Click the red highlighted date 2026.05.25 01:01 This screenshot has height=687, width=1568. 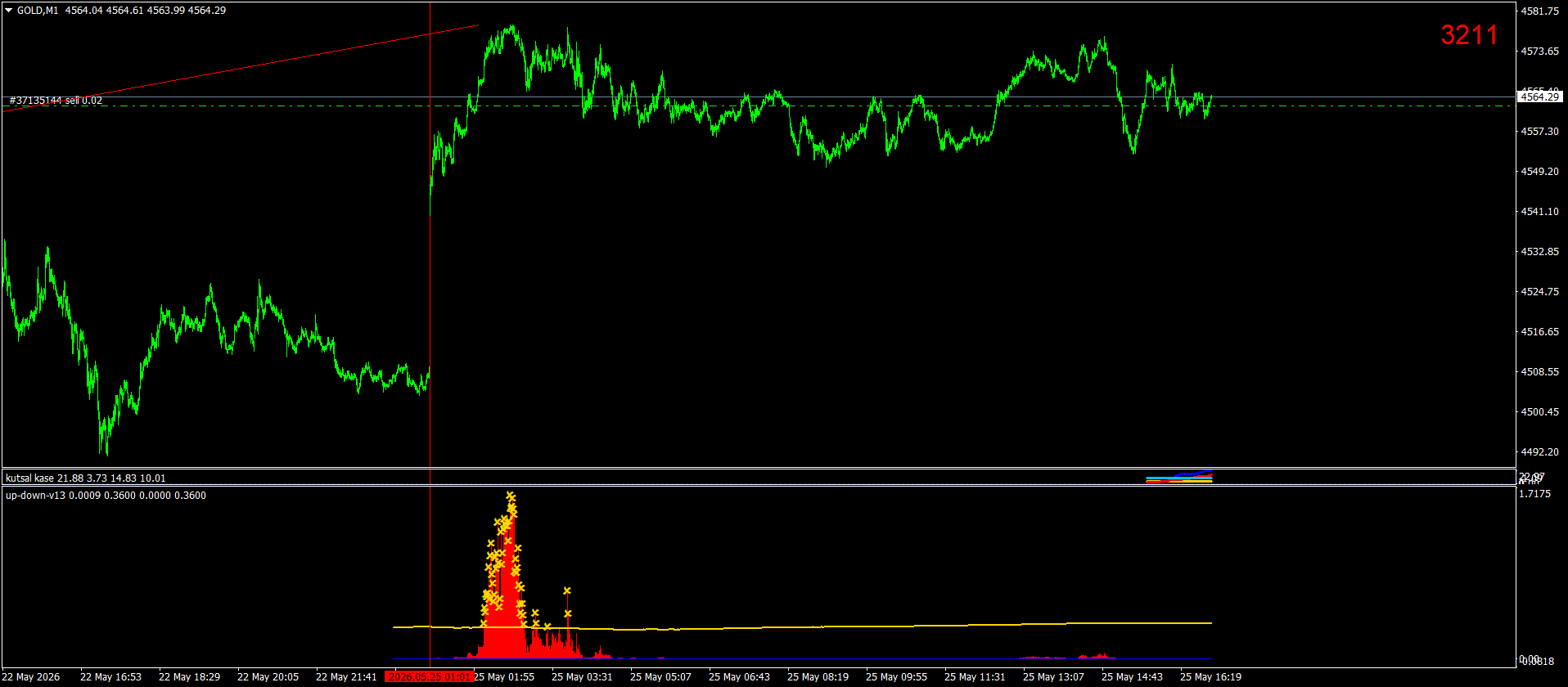(x=430, y=677)
